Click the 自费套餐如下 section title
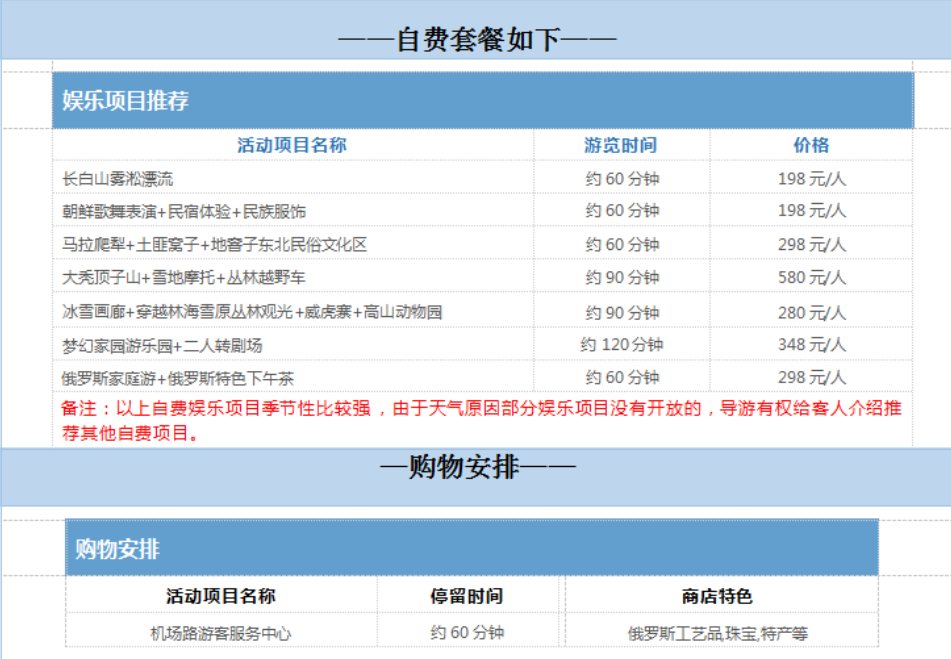Image resolution: width=951 pixels, height=659 pixels. point(476,40)
